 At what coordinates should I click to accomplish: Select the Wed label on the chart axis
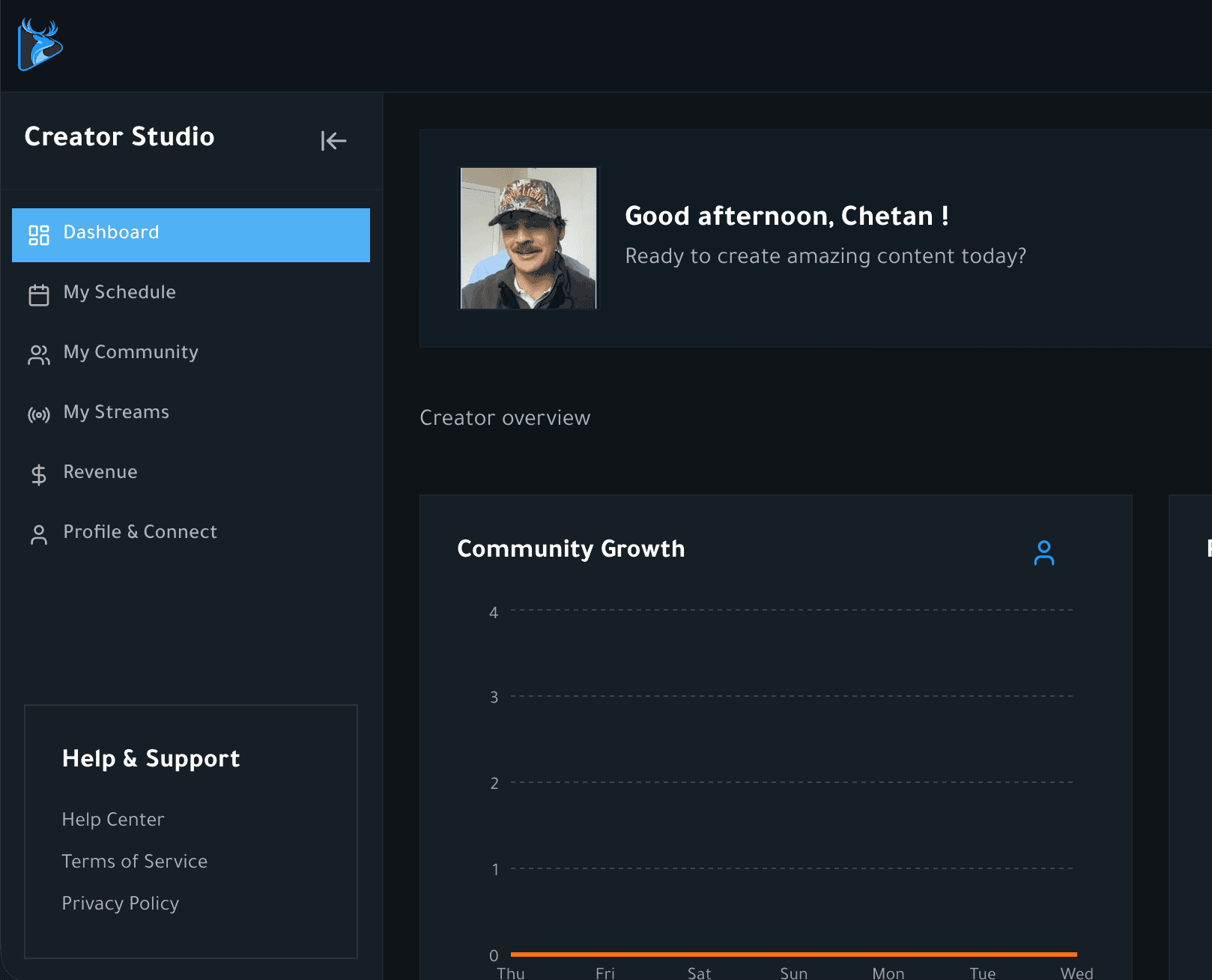pyautogui.click(x=1076, y=972)
